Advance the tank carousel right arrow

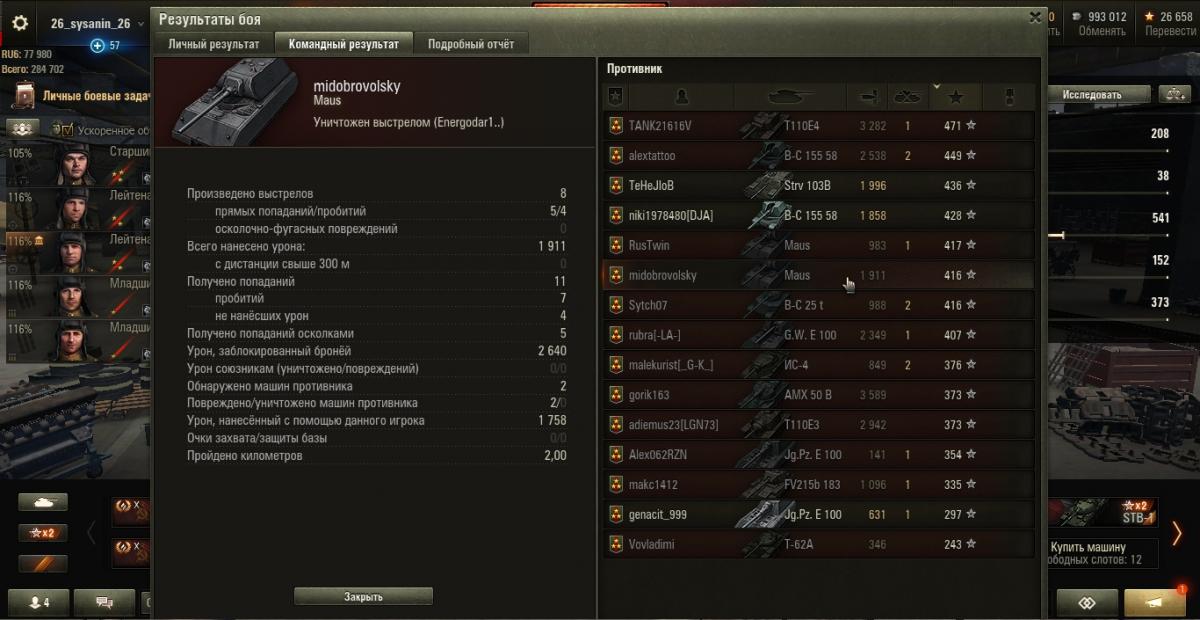[x=1177, y=533]
